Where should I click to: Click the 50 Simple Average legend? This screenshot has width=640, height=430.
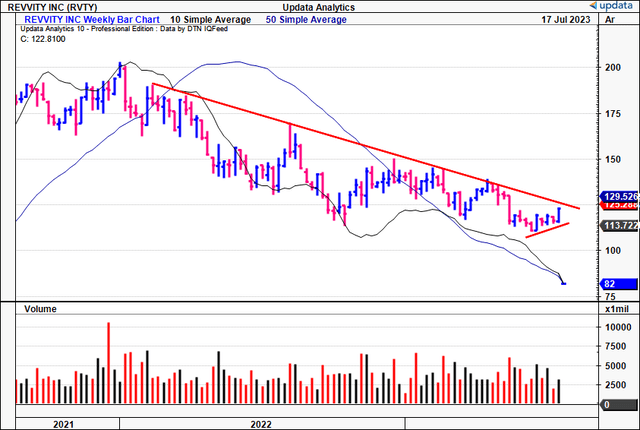click(x=306, y=20)
